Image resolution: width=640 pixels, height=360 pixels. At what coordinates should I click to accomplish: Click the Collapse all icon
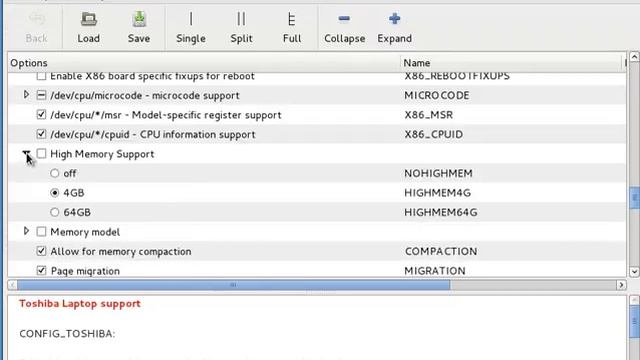(344, 19)
